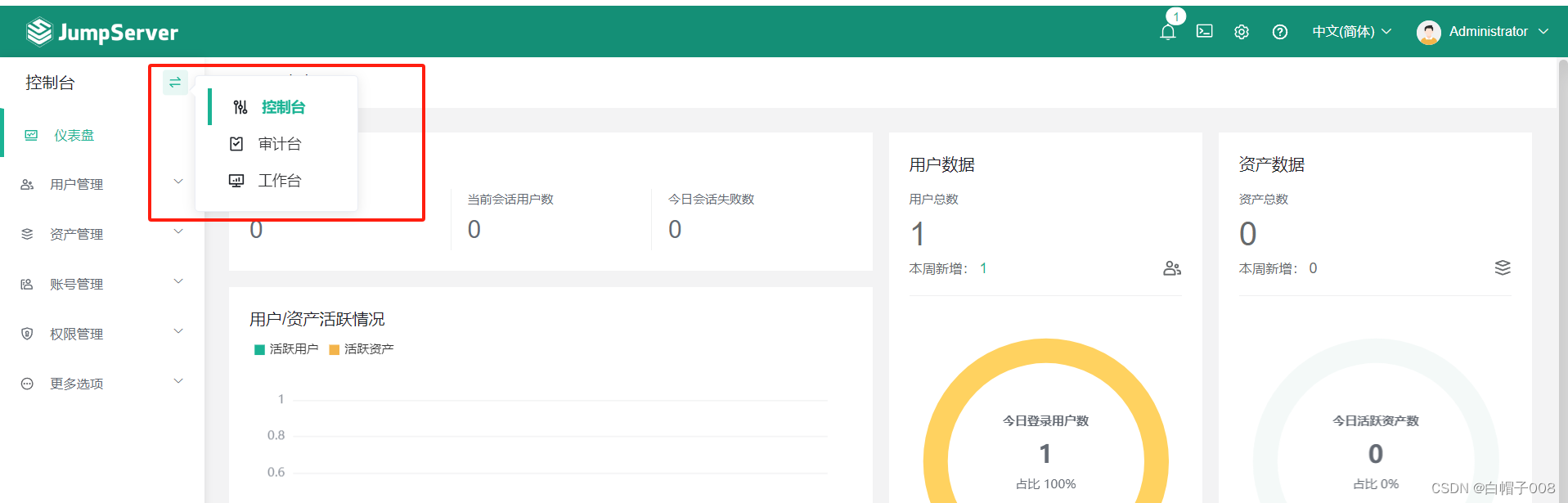Click the 账号管理 account icon
The image size is (1568, 503).
(x=27, y=284)
